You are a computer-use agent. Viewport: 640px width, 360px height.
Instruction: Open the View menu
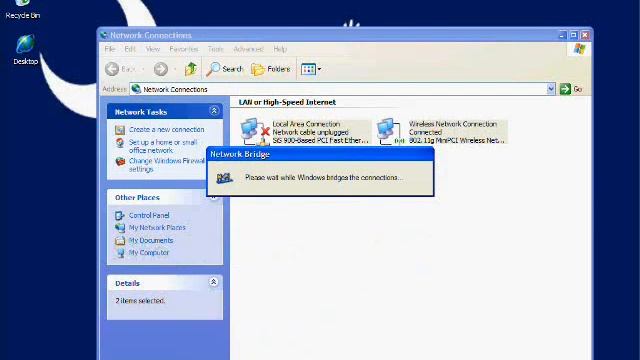point(153,49)
